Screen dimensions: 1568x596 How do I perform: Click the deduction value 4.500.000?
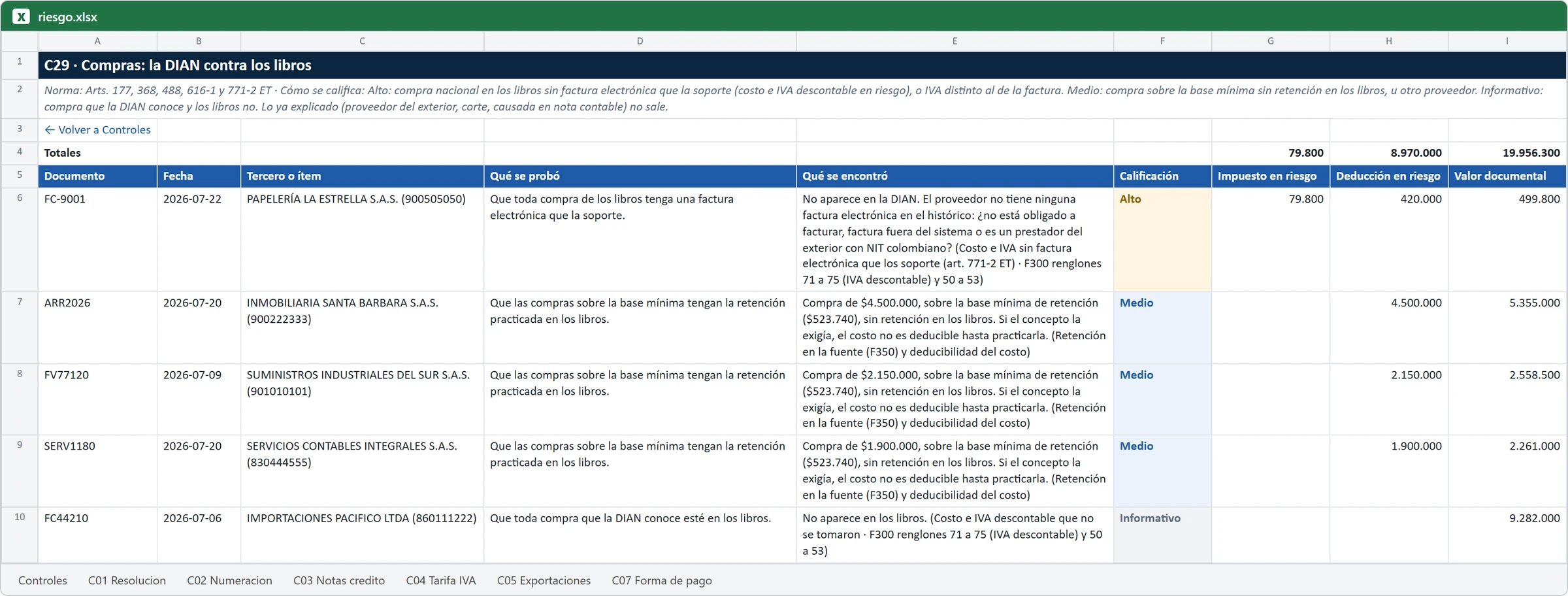[1388, 327]
